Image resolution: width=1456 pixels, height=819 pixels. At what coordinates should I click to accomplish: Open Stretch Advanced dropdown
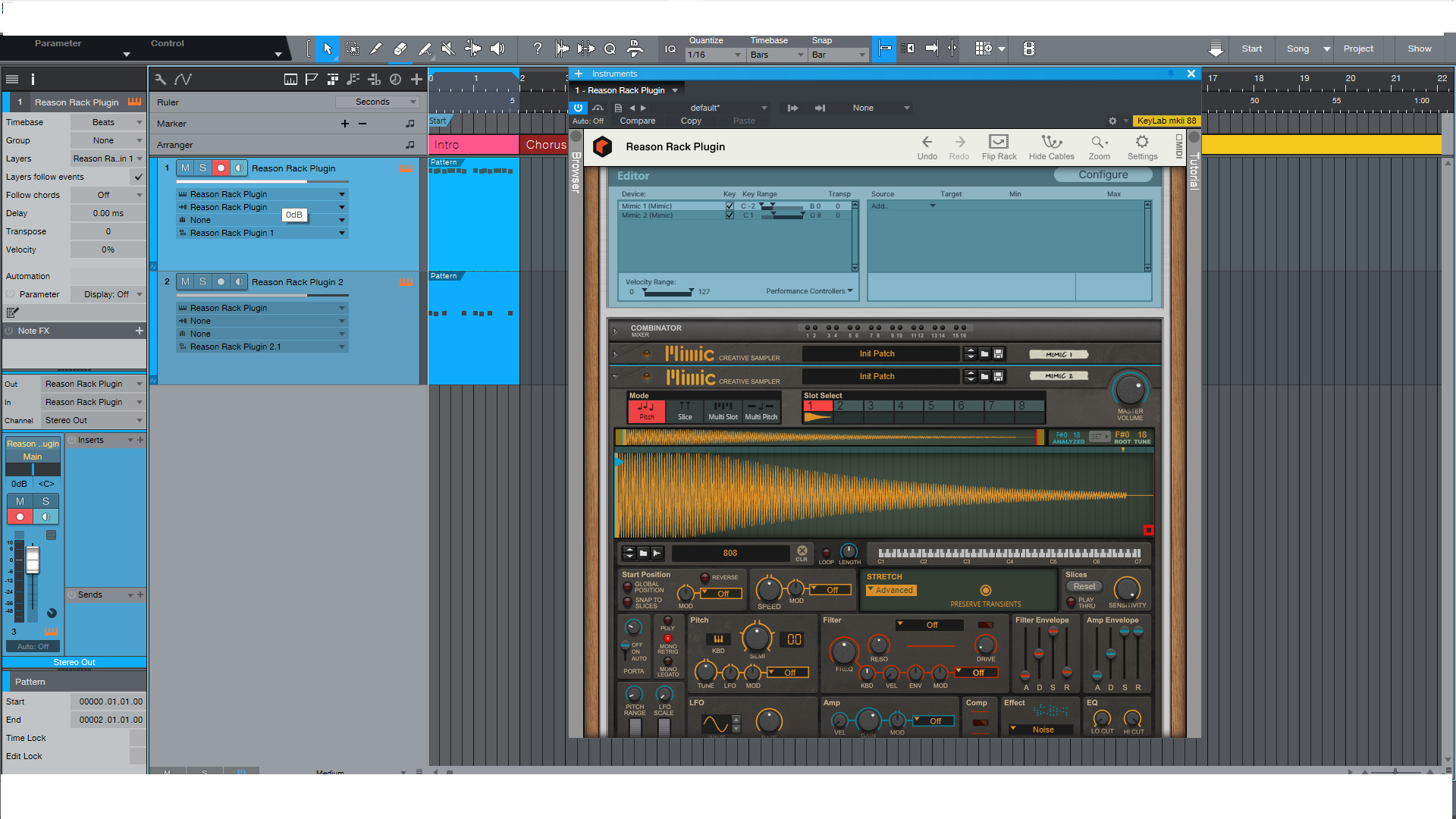(x=890, y=591)
